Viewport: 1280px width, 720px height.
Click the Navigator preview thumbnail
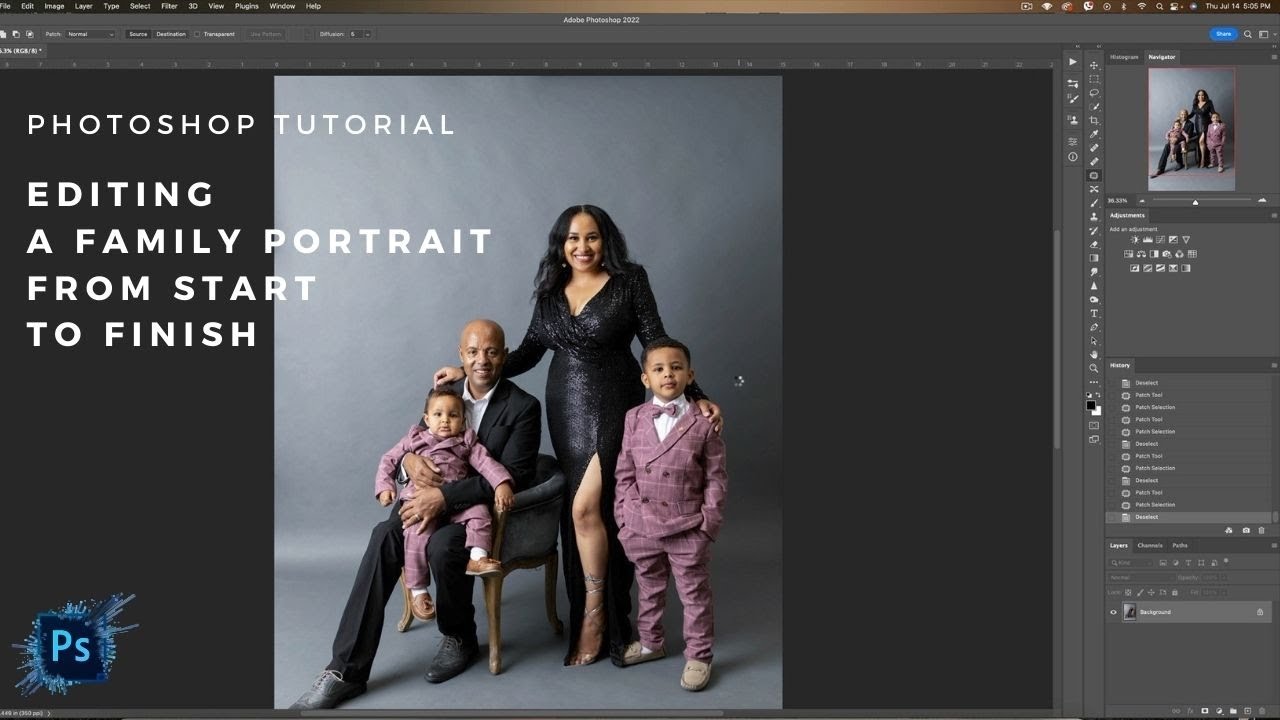point(1191,129)
